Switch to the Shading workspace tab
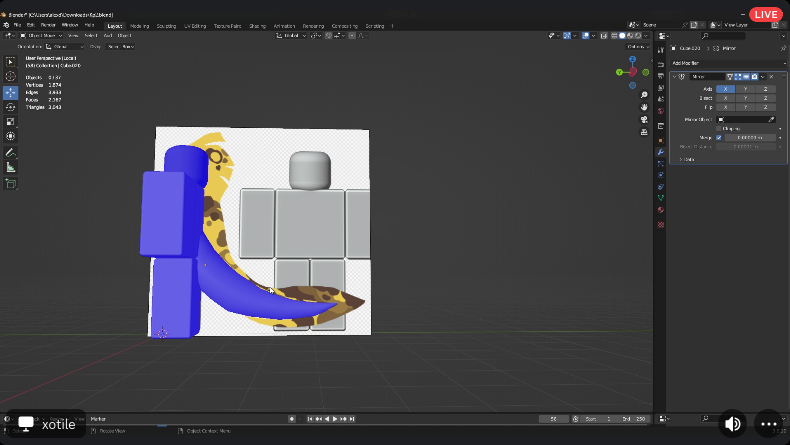Screen dimensions: 790x445 257,26
